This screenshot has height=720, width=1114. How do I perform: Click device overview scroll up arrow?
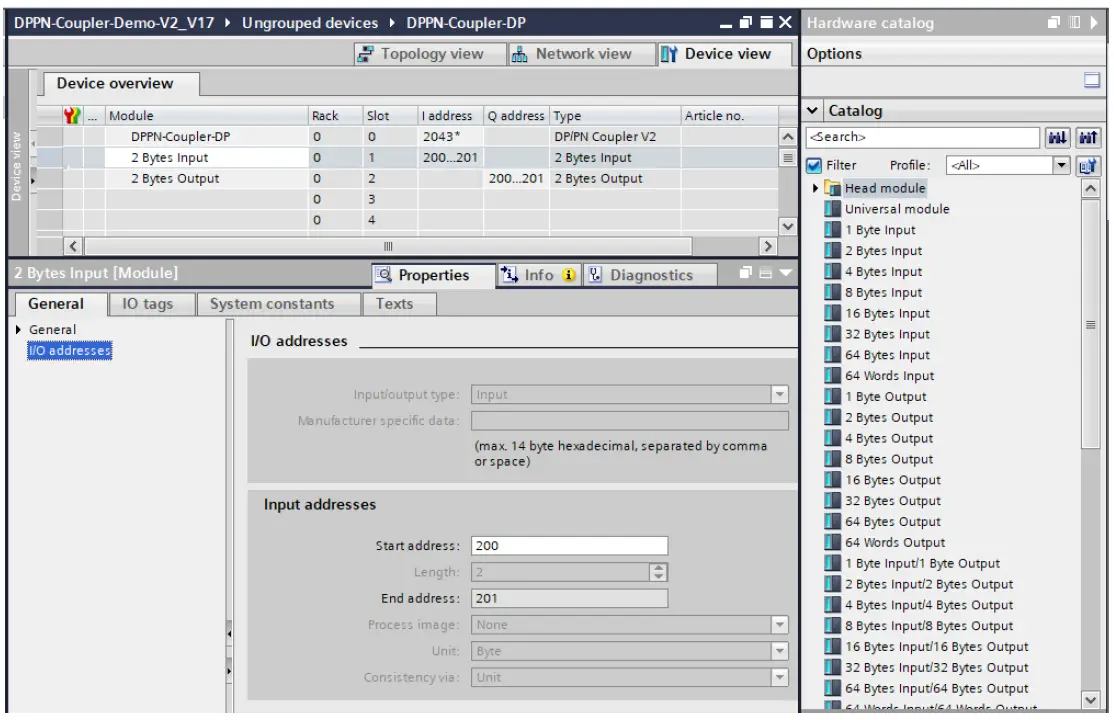pos(787,136)
